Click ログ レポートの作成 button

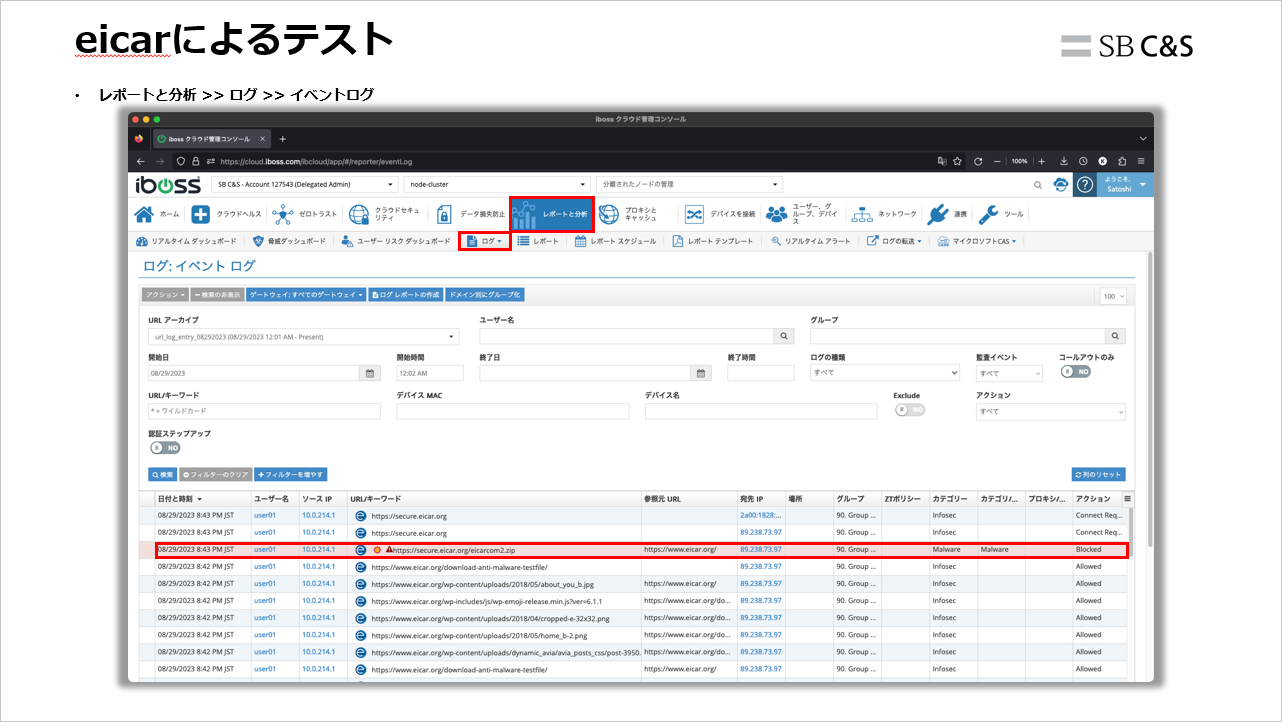[x=405, y=295]
